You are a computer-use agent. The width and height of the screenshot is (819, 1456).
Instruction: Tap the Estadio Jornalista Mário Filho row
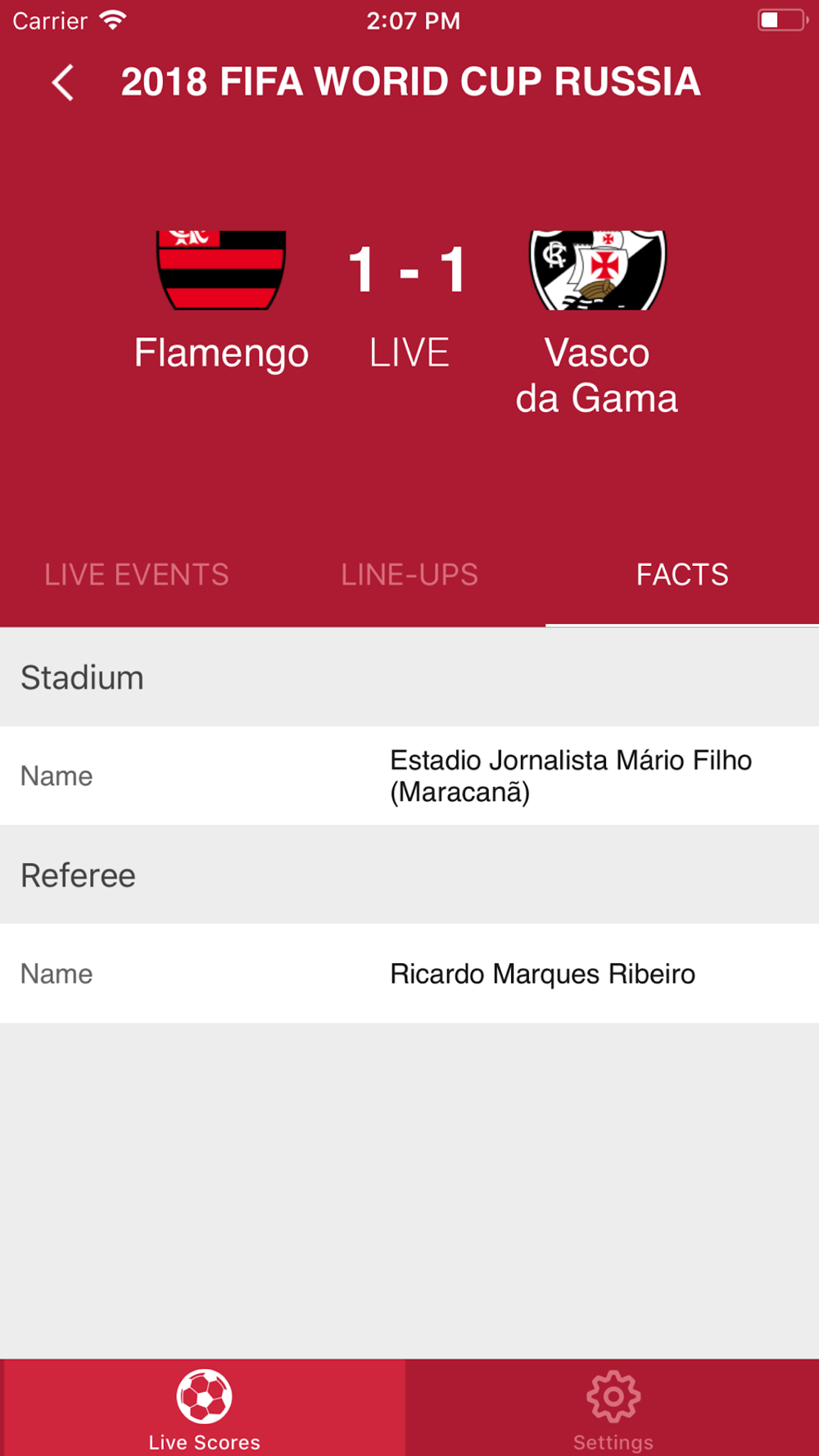[x=409, y=775]
